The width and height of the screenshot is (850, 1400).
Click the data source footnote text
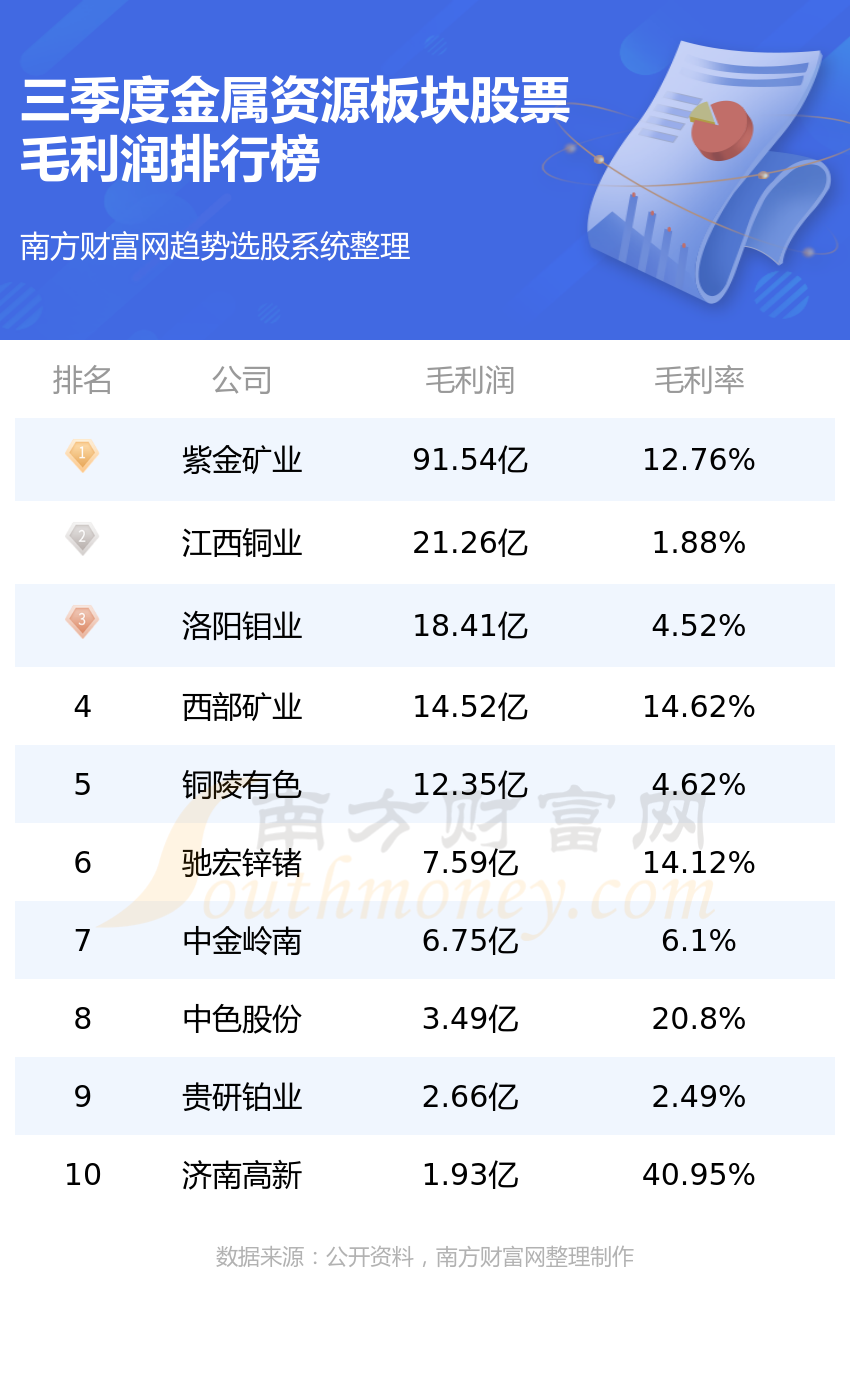pos(425,1257)
